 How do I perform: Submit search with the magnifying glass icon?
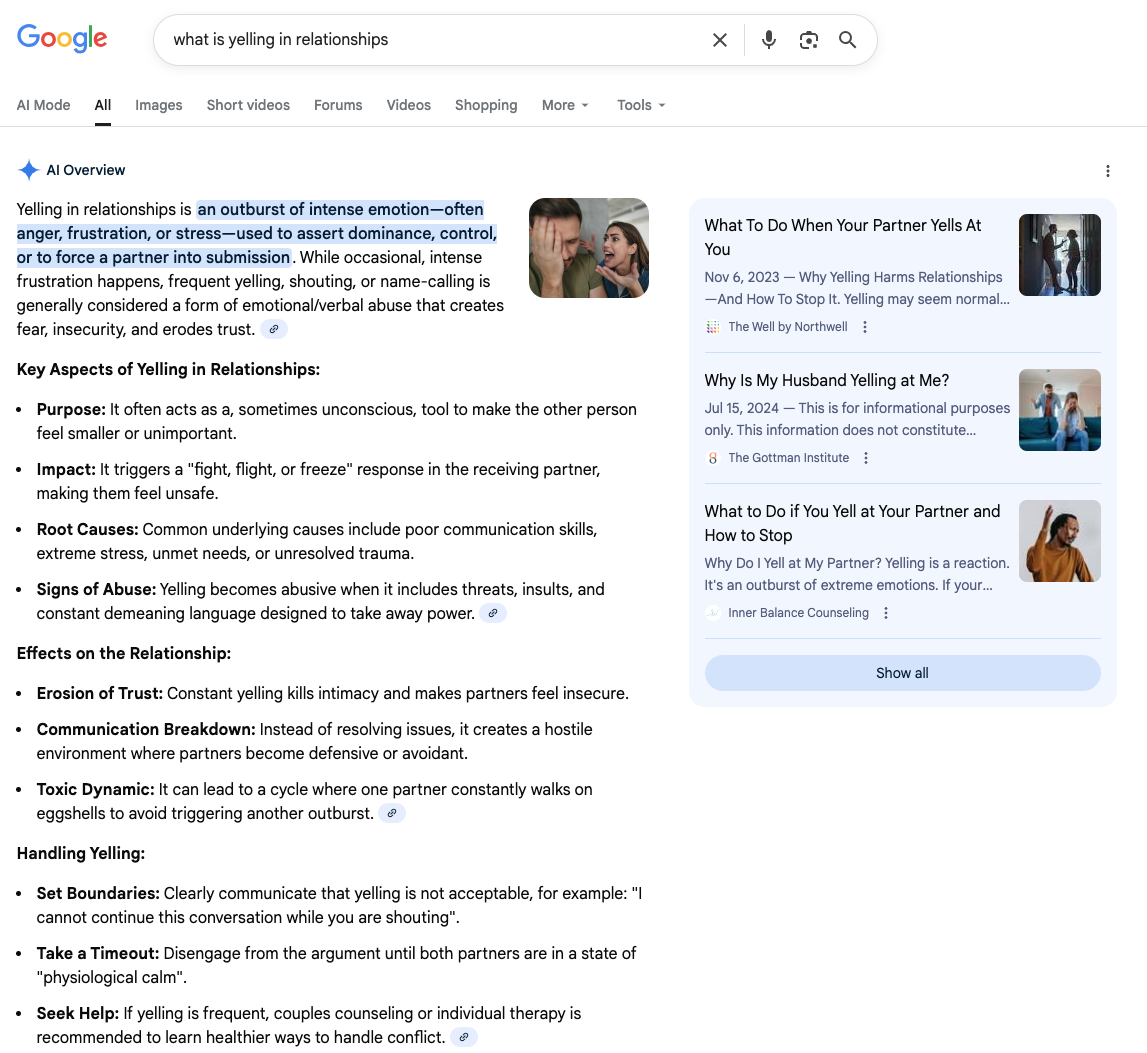847,40
